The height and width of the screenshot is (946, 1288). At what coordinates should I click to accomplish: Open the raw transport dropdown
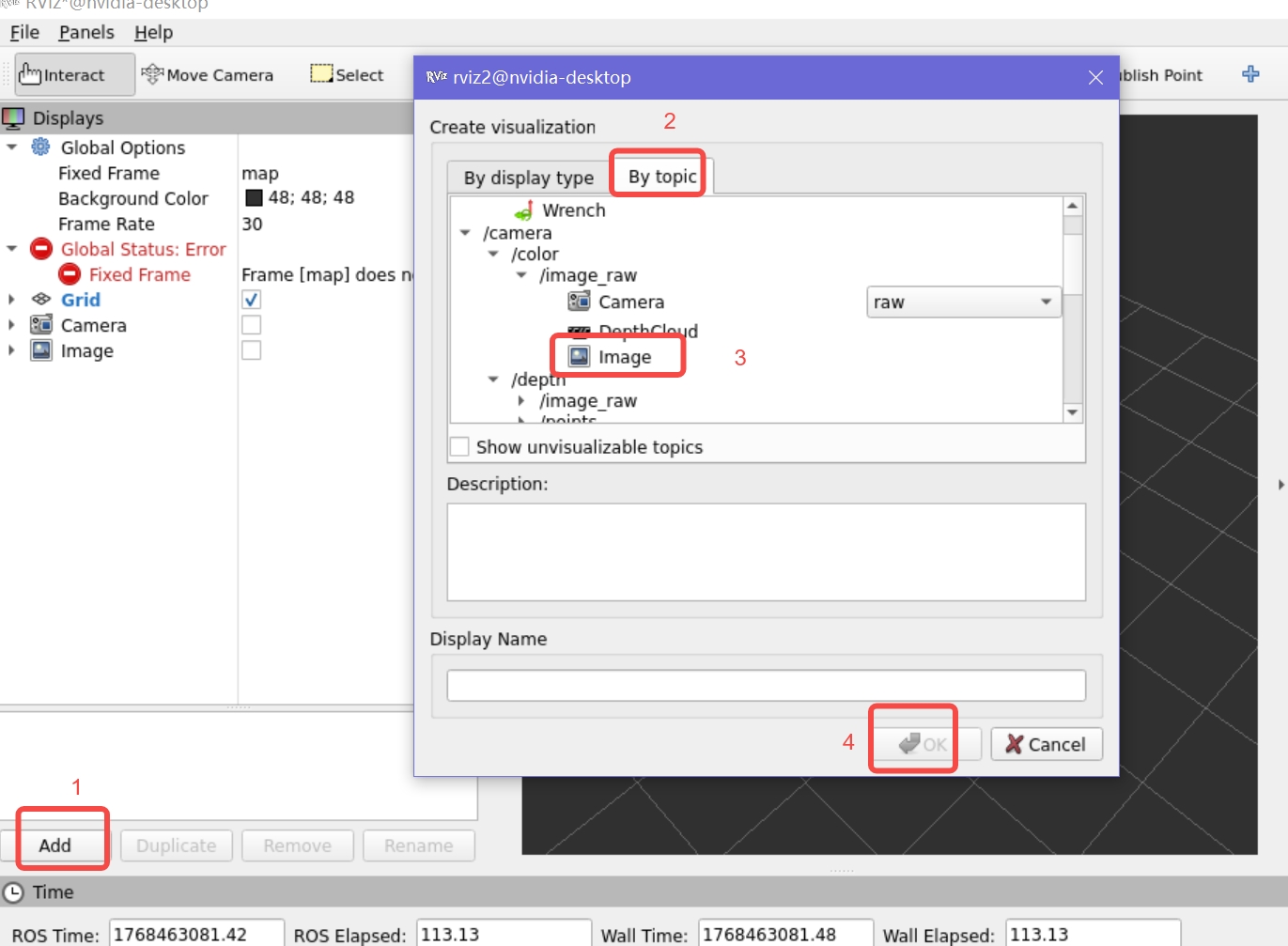(x=963, y=302)
